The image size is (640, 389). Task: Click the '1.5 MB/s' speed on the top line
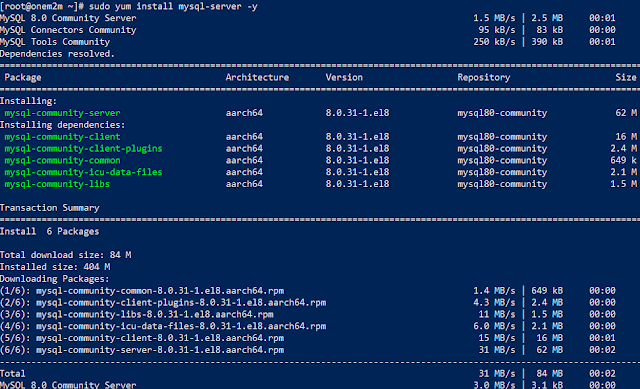(494, 18)
